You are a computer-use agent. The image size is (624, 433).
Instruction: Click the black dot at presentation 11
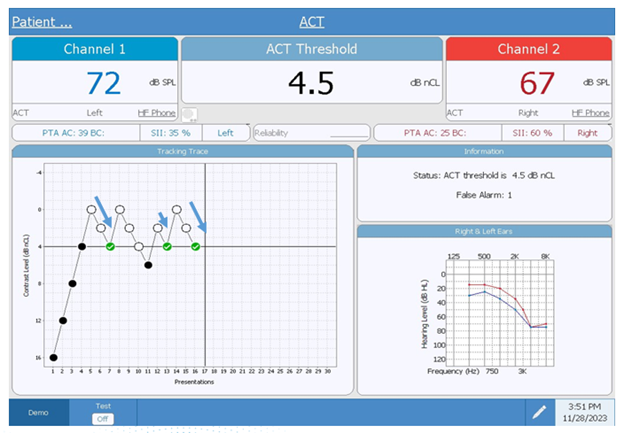coord(148,265)
